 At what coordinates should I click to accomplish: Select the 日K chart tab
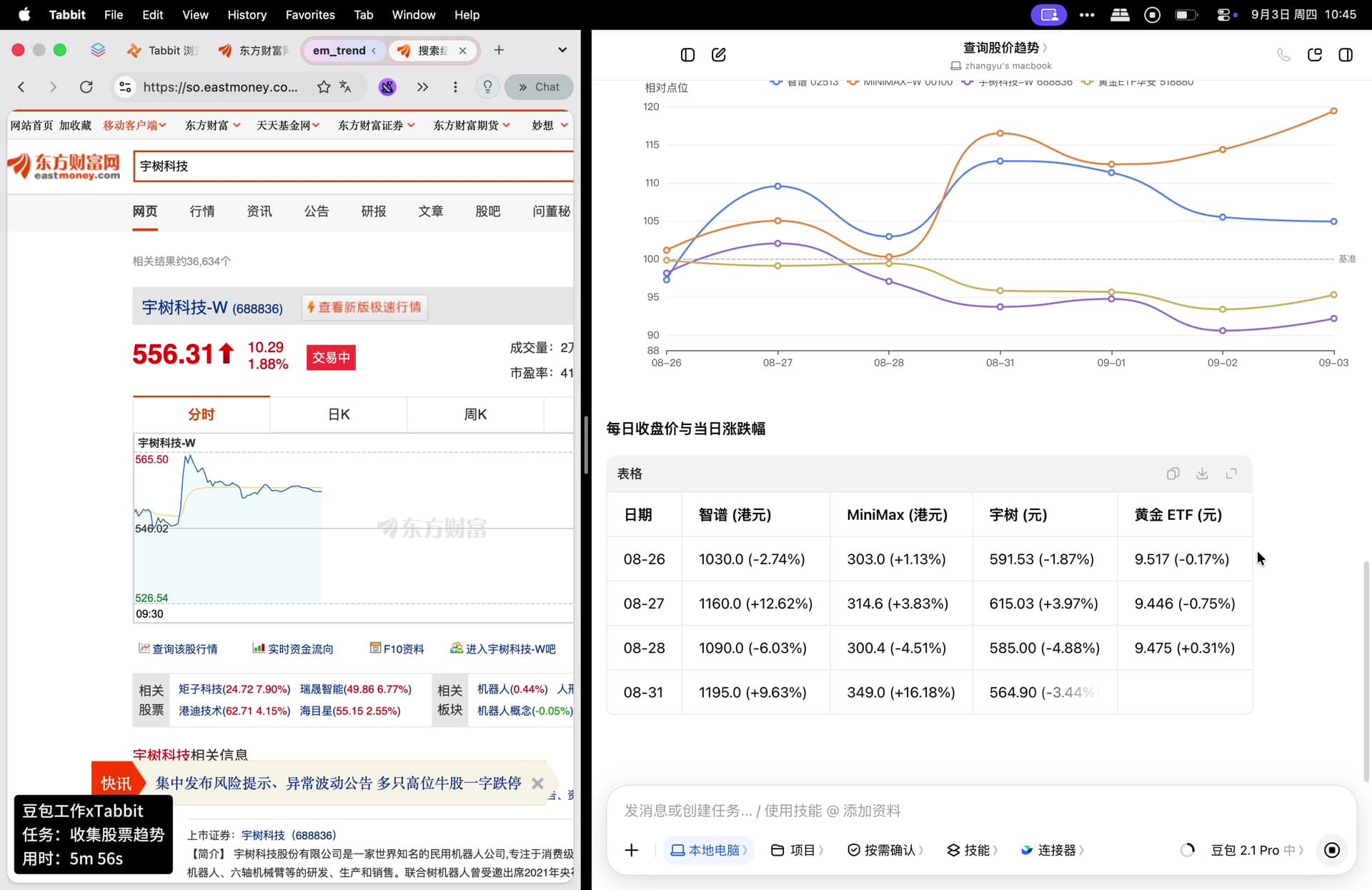[339, 414]
